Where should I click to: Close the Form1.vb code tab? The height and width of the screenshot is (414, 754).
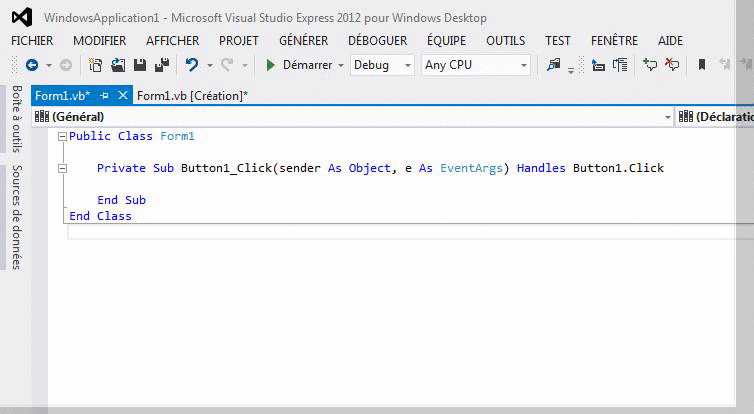[123, 95]
